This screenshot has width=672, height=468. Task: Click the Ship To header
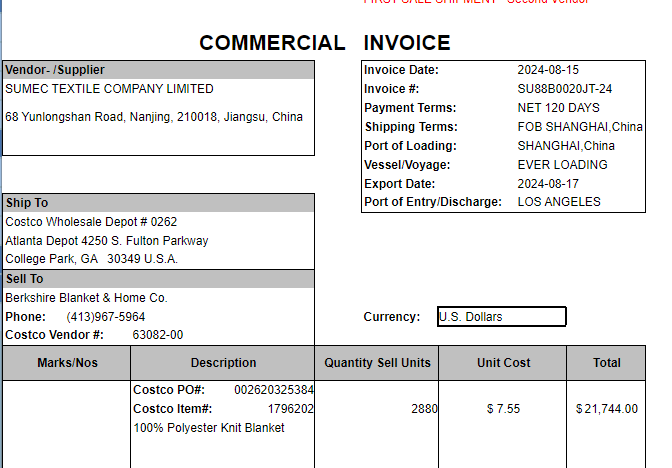point(159,203)
